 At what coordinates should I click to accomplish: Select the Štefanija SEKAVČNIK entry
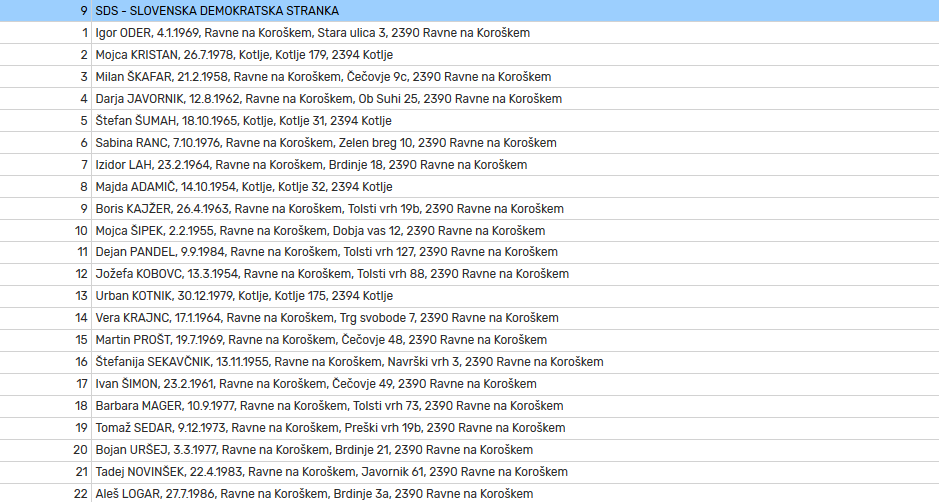coord(470,362)
